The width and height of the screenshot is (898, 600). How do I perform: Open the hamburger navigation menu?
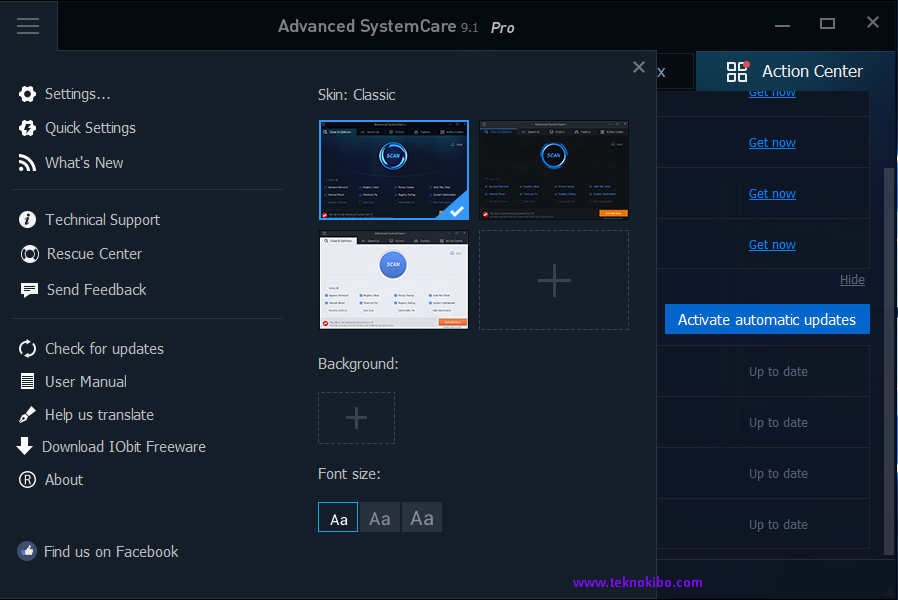[28, 26]
